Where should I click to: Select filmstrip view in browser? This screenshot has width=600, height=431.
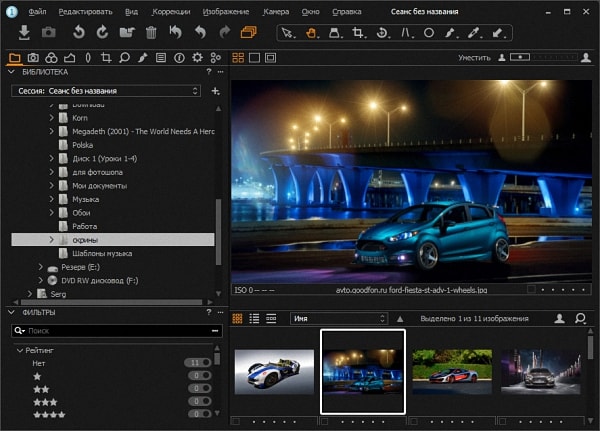click(x=271, y=318)
